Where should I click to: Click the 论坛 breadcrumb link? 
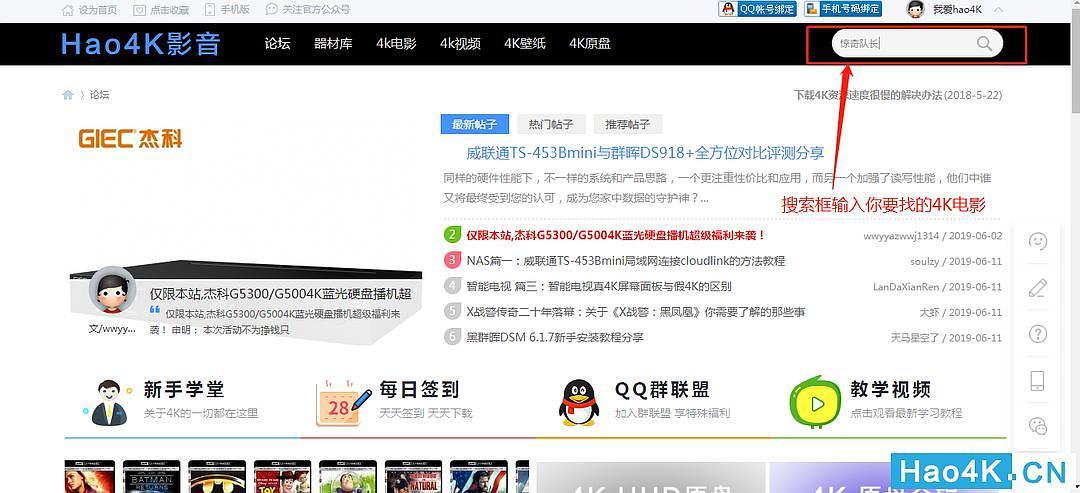point(99,95)
